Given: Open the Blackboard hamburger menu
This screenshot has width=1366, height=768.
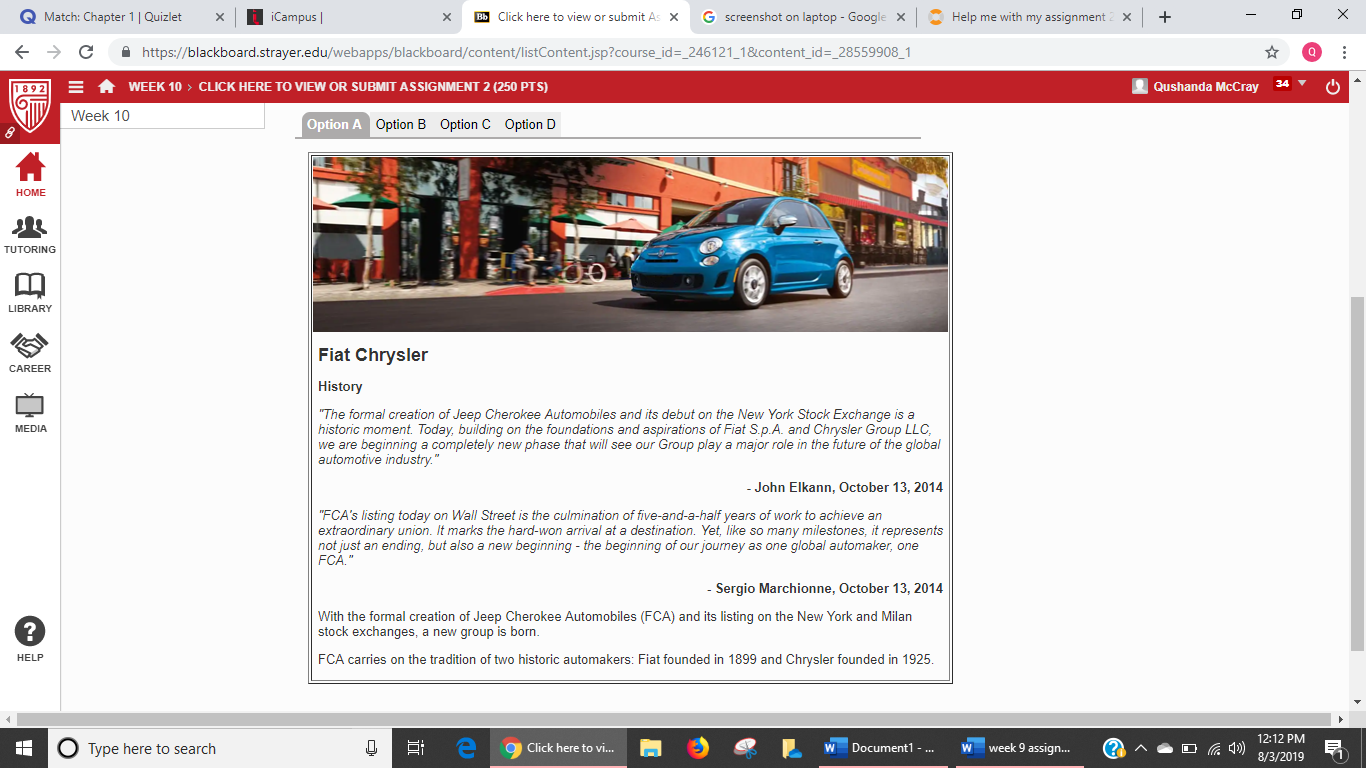Looking at the screenshot, I should pyautogui.click(x=76, y=87).
